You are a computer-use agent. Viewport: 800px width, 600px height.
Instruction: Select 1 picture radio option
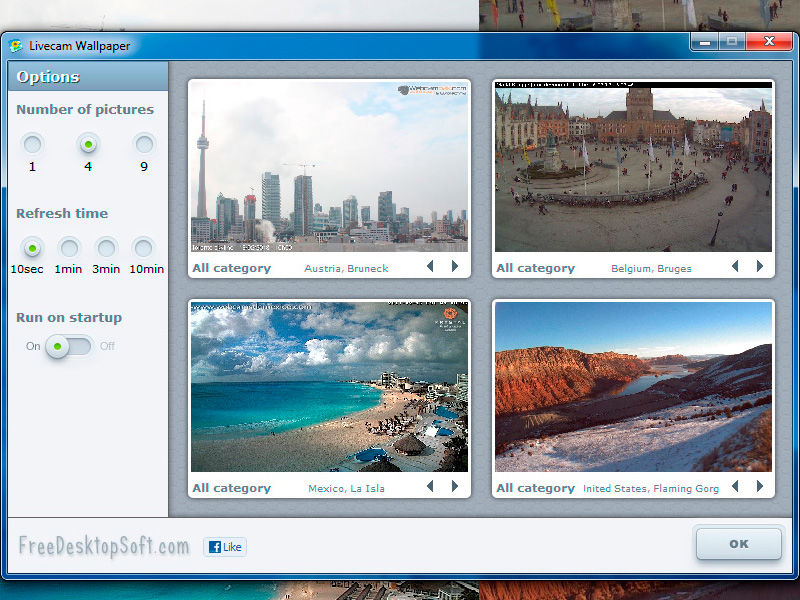click(32, 144)
